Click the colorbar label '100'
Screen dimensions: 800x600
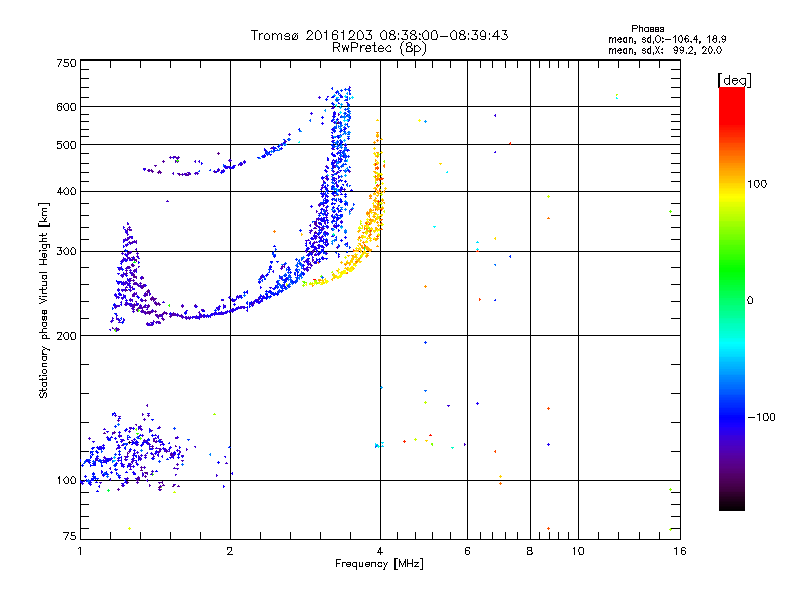point(757,184)
